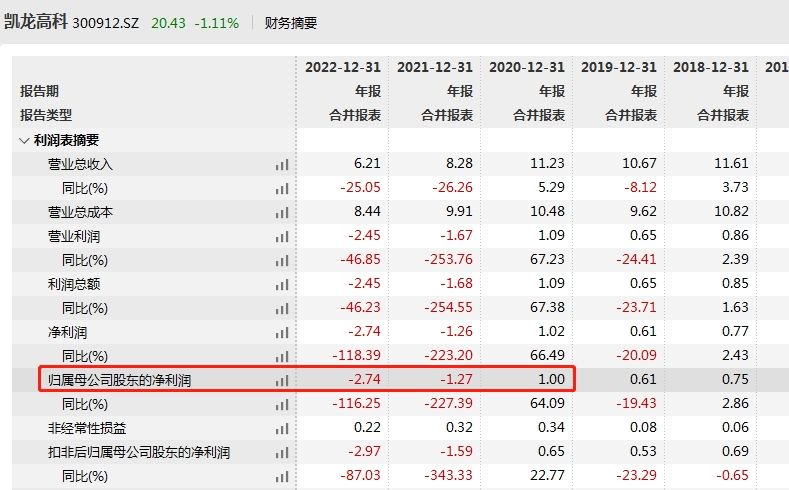The image size is (789, 490).
Task: Click the 营业总成本 row label
Action: (80, 212)
